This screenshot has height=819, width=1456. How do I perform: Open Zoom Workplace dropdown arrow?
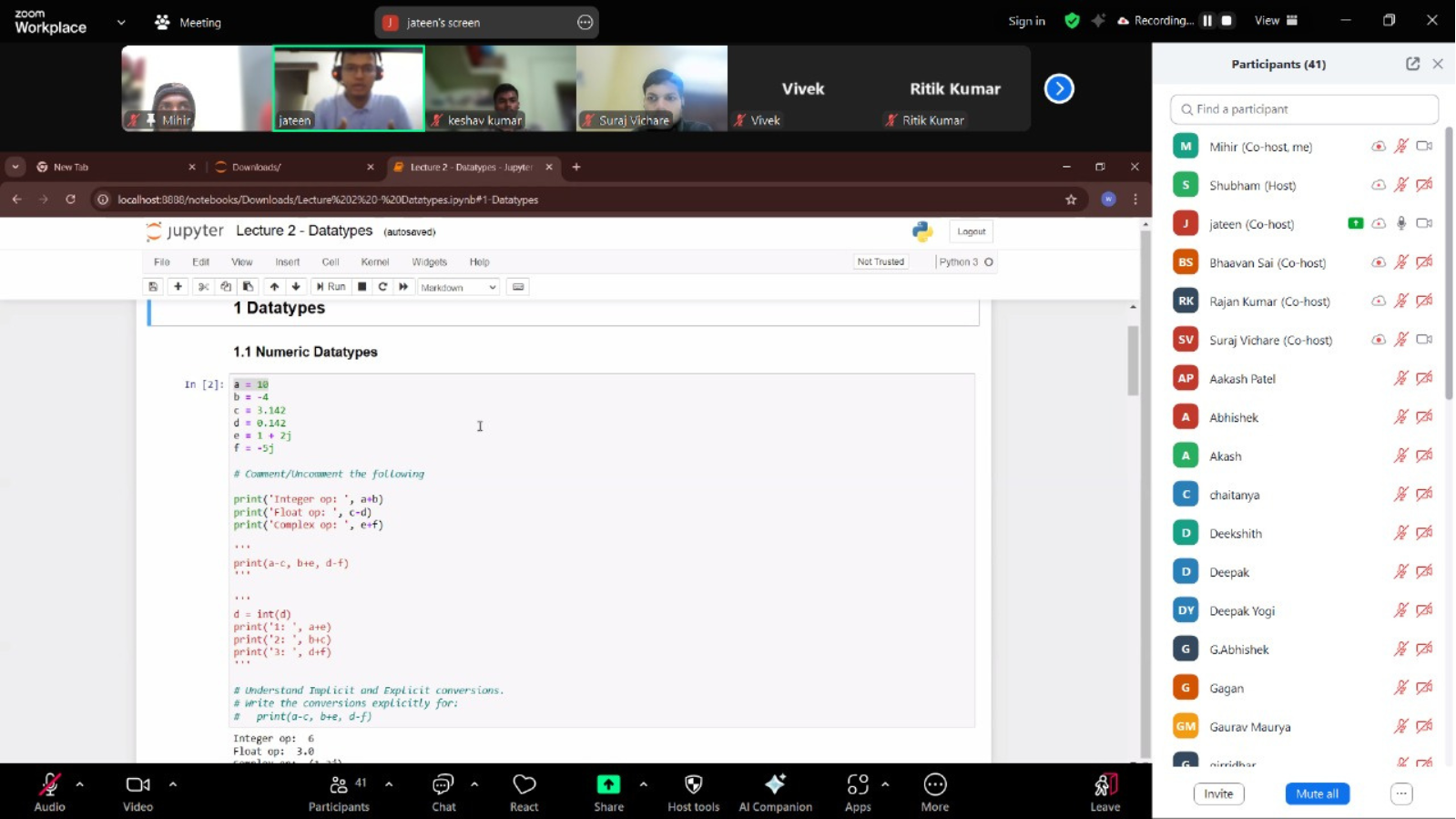click(121, 22)
